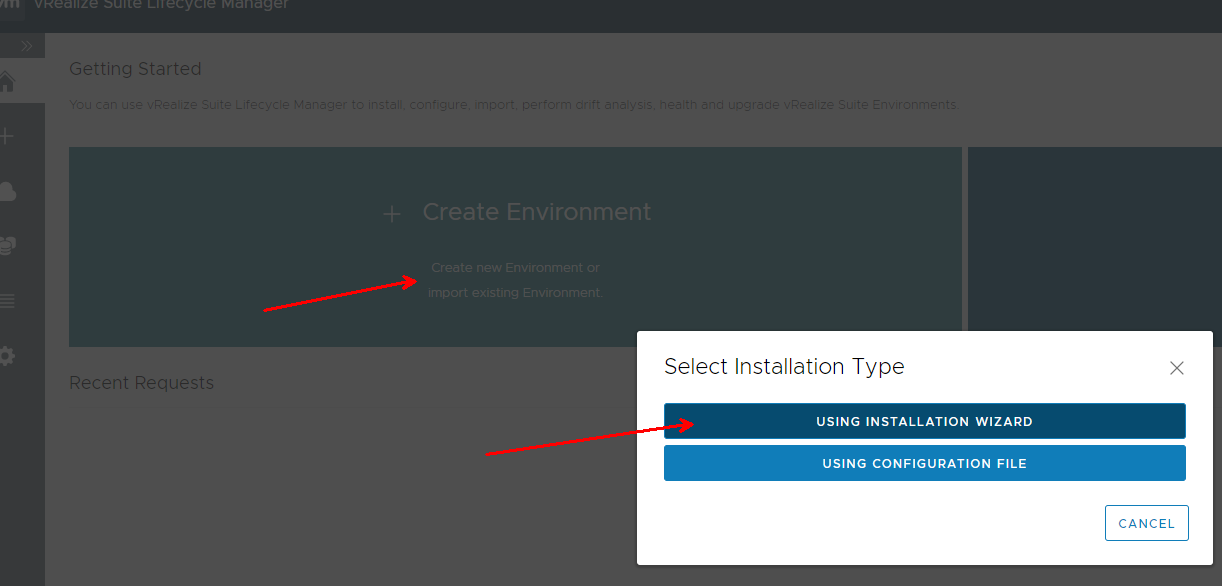Click the VMware vm logo
The height and width of the screenshot is (586, 1222).
coord(8,5)
